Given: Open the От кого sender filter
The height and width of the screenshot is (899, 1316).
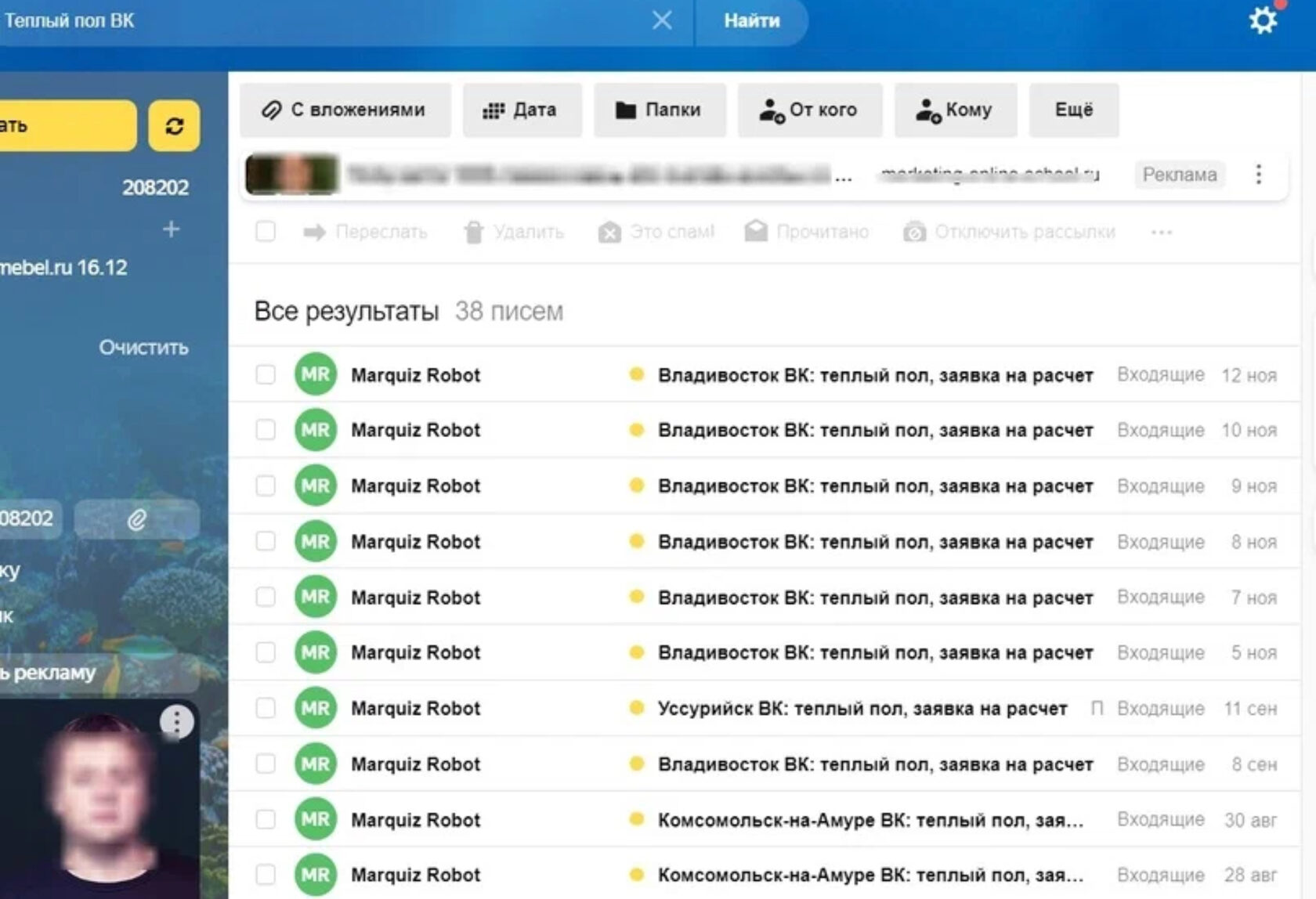Looking at the screenshot, I should click(810, 110).
